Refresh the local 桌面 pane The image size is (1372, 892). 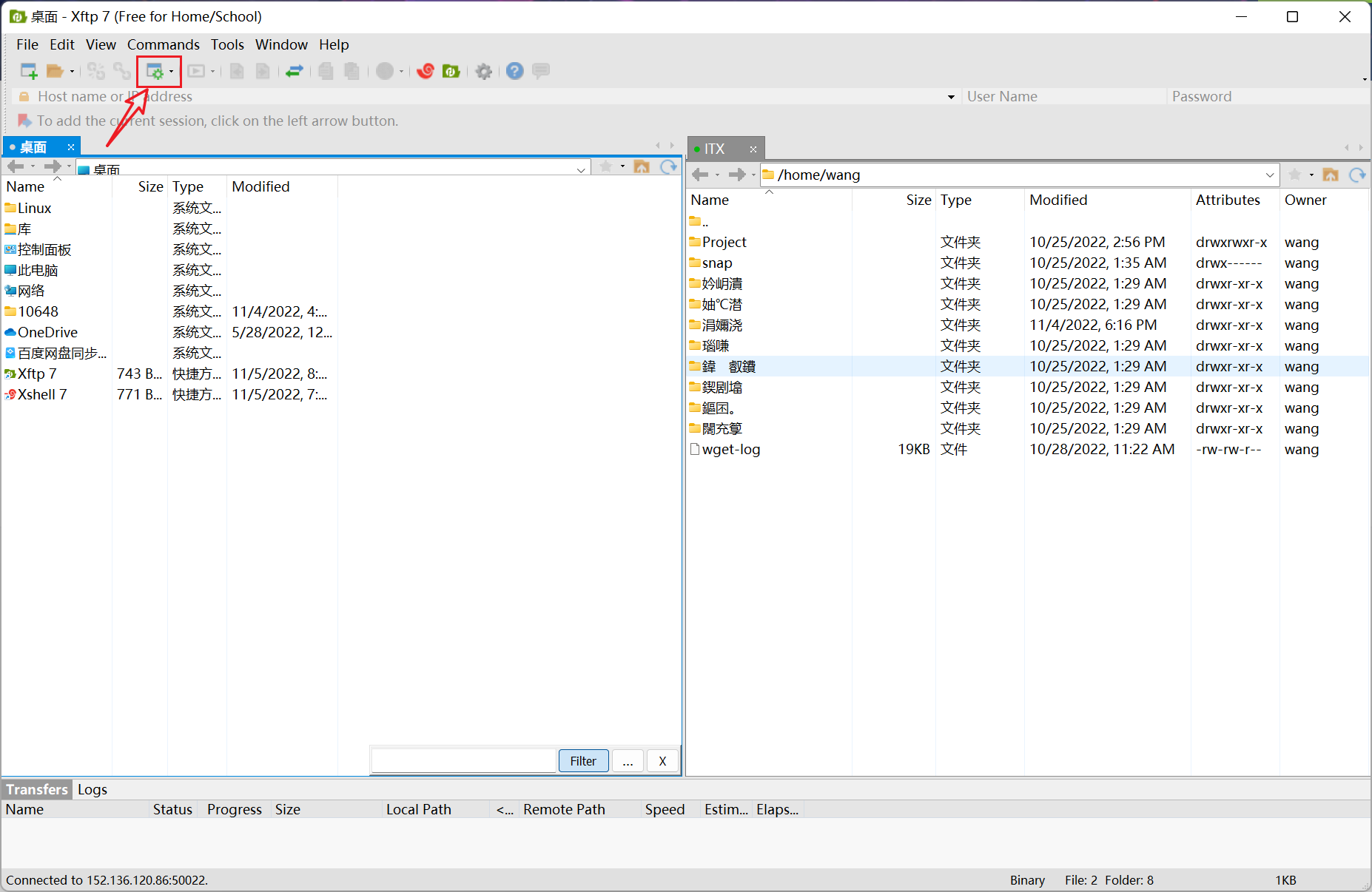(669, 166)
